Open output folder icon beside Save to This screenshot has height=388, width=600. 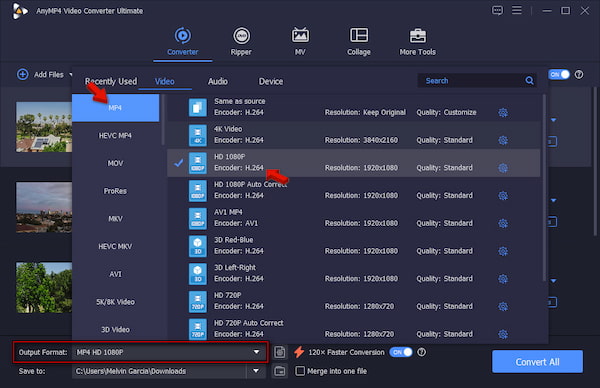click(x=280, y=371)
